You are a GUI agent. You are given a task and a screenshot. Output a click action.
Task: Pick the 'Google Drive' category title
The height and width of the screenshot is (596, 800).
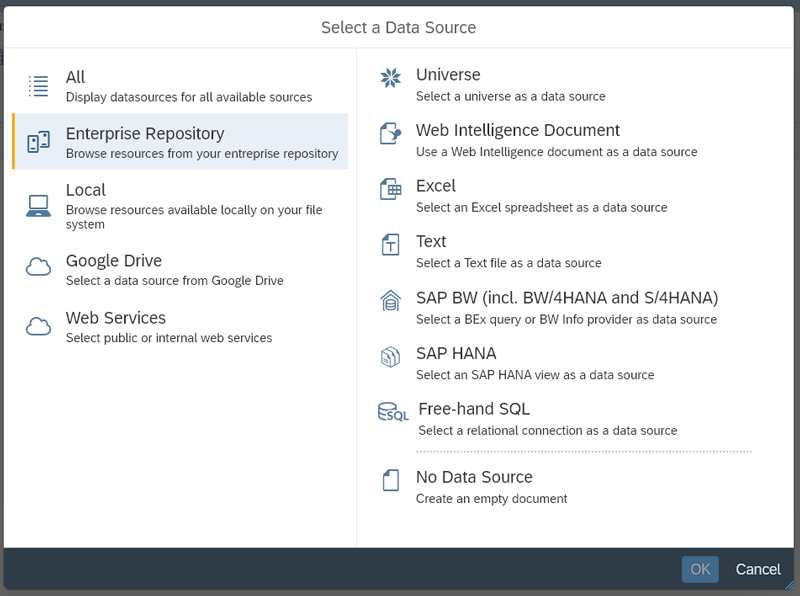pos(114,261)
